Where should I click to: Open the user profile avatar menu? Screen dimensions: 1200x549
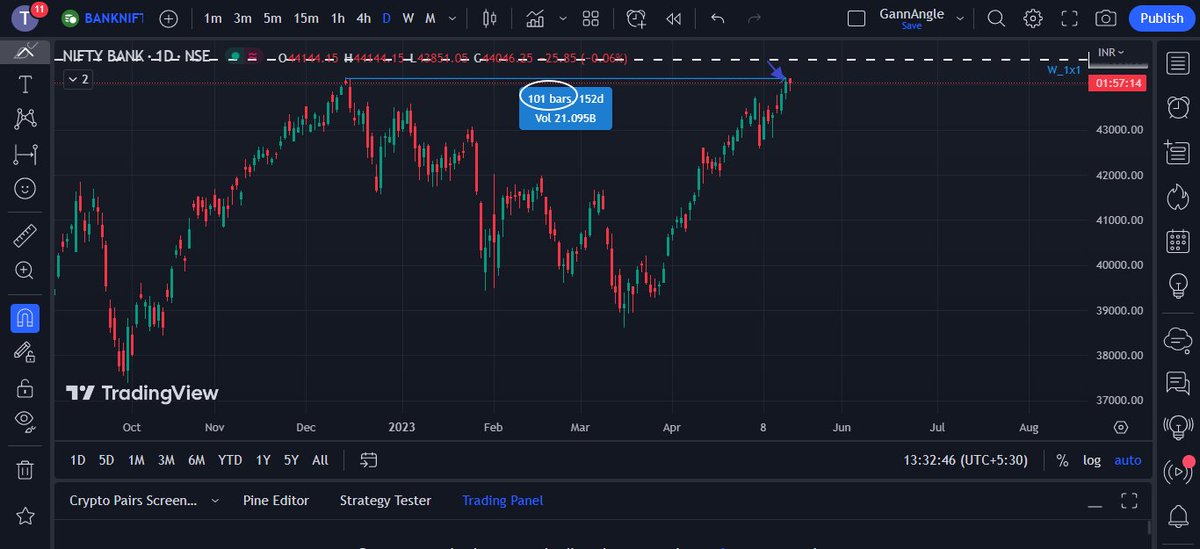[23, 18]
